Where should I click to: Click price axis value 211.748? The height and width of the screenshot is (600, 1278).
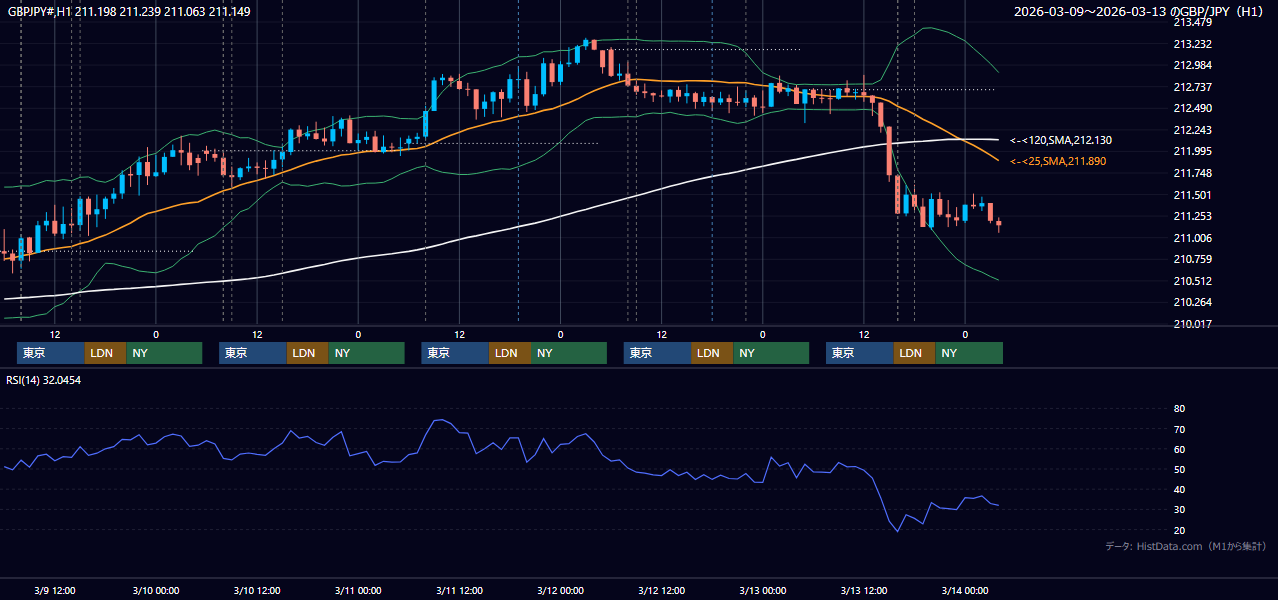pos(1192,173)
